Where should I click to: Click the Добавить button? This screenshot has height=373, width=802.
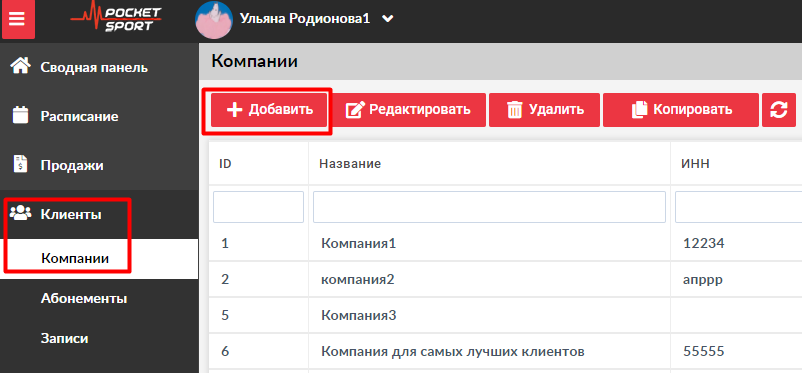[269, 109]
